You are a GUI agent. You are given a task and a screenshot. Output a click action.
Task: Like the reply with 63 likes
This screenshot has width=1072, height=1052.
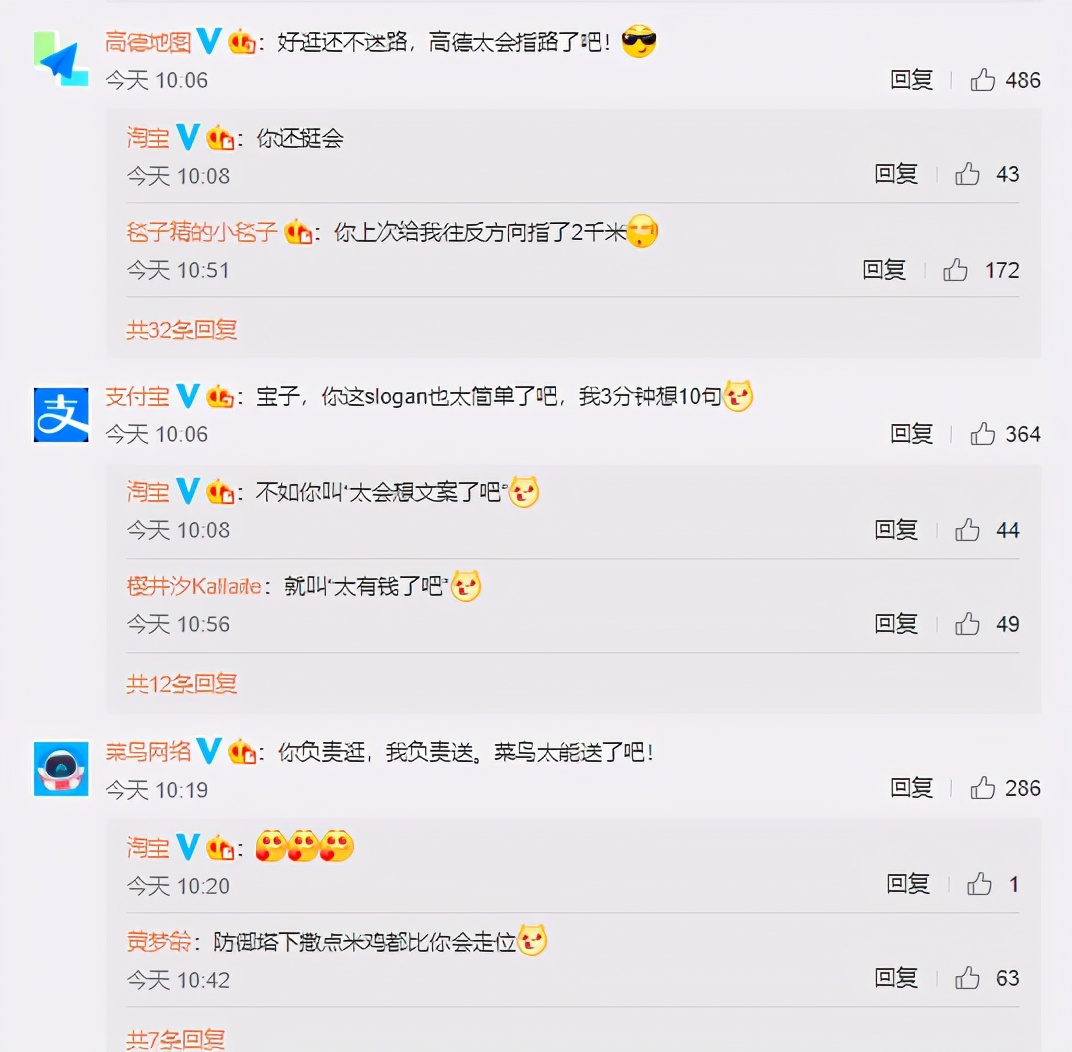pyautogui.click(x=967, y=977)
